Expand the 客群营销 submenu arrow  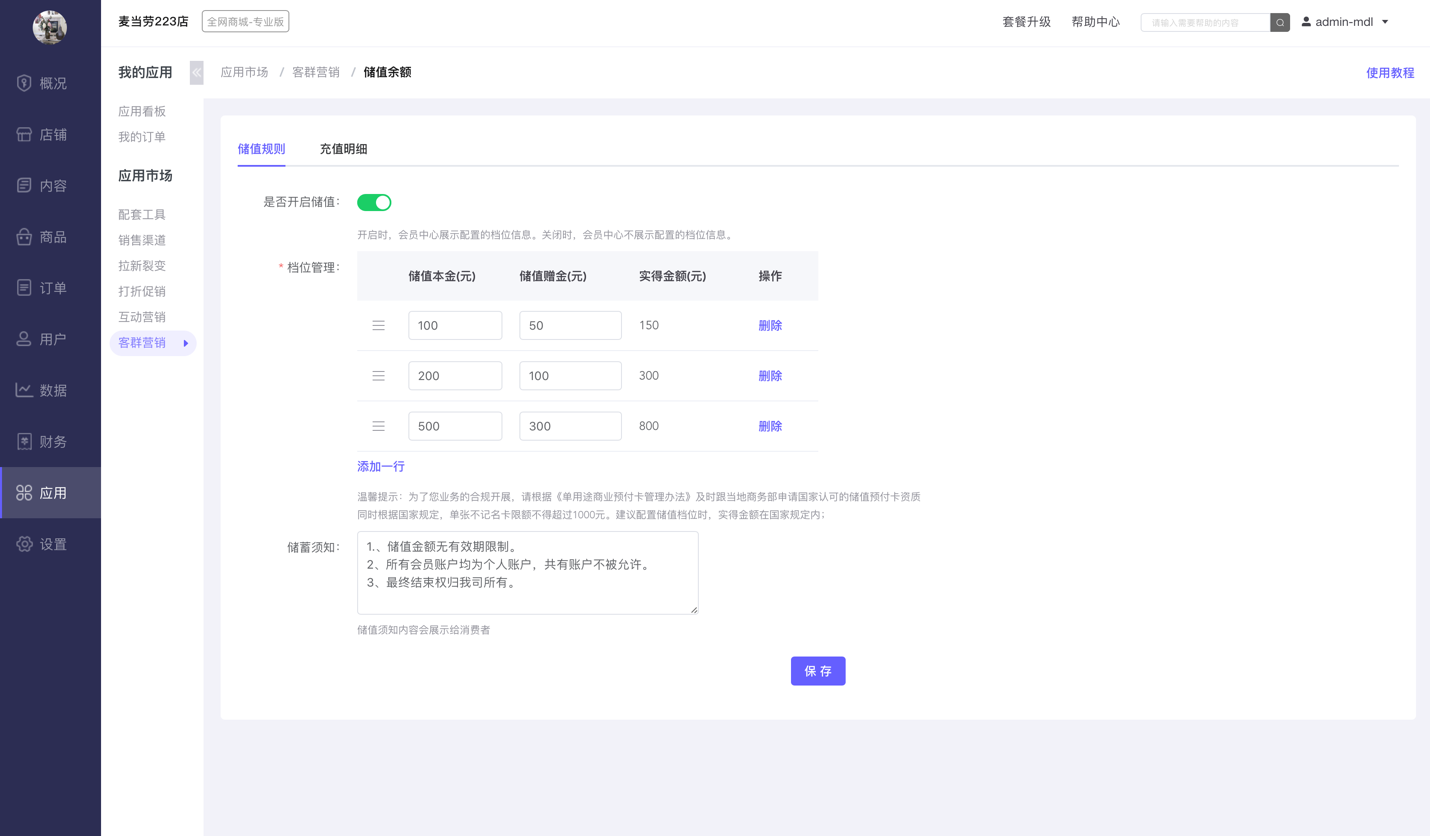(x=186, y=343)
